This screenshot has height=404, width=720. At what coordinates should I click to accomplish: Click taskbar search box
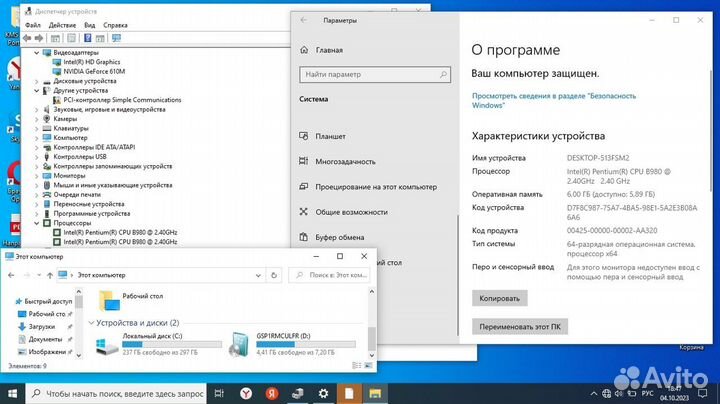pos(116,393)
